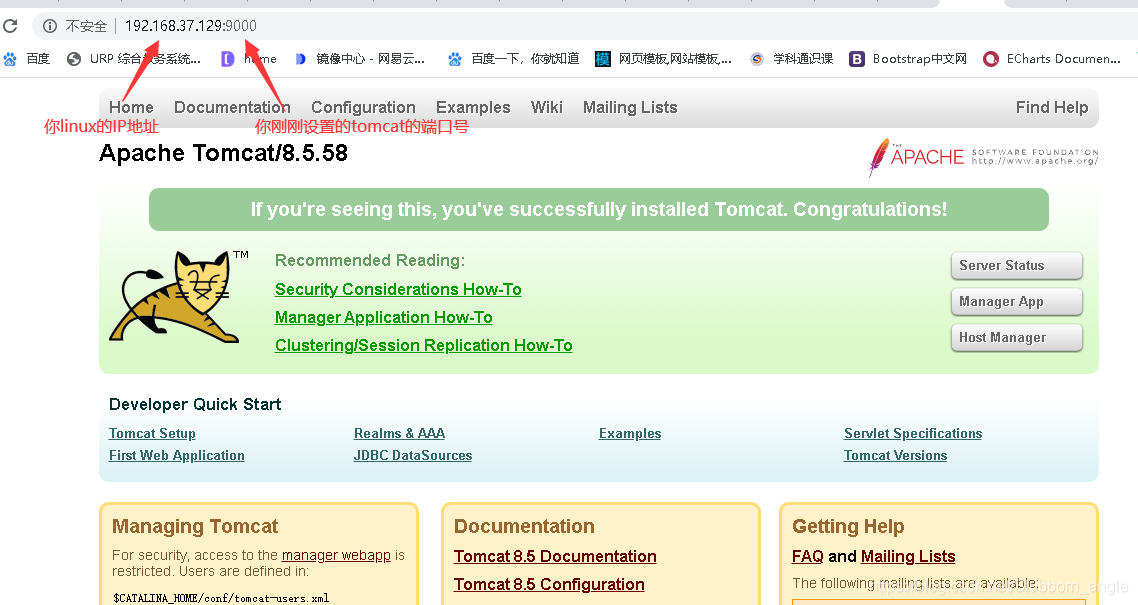Open the FAQ link under Getting Help
Viewport: 1138px width, 605px height.
pyautogui.click(x=808, y=556)
